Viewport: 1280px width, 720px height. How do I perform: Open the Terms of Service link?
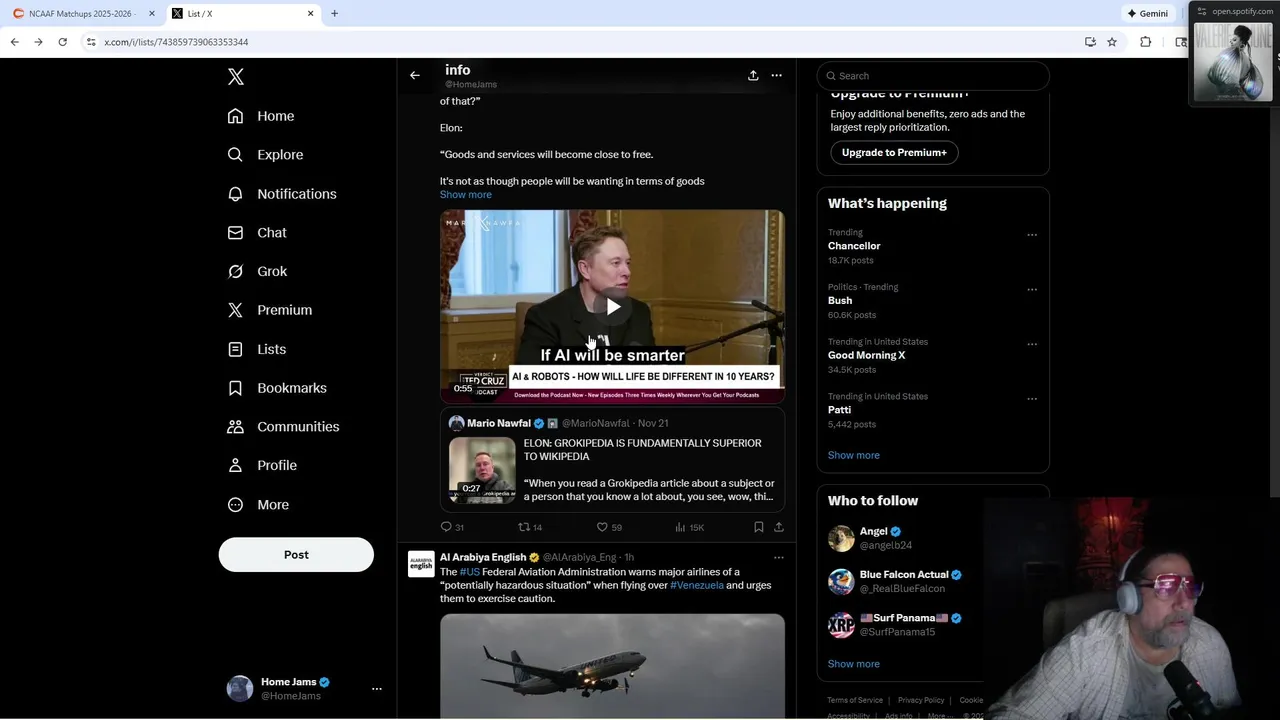point(855,700)
